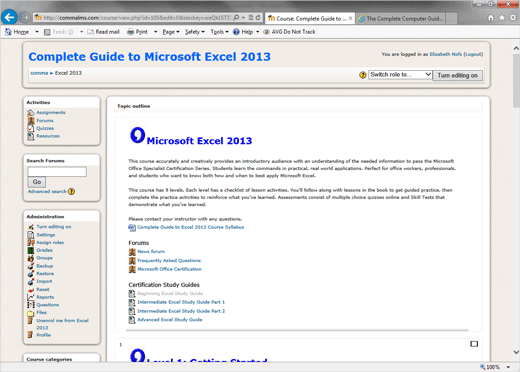
Task: Click the Profile administration link
Action: pos(43,335)
